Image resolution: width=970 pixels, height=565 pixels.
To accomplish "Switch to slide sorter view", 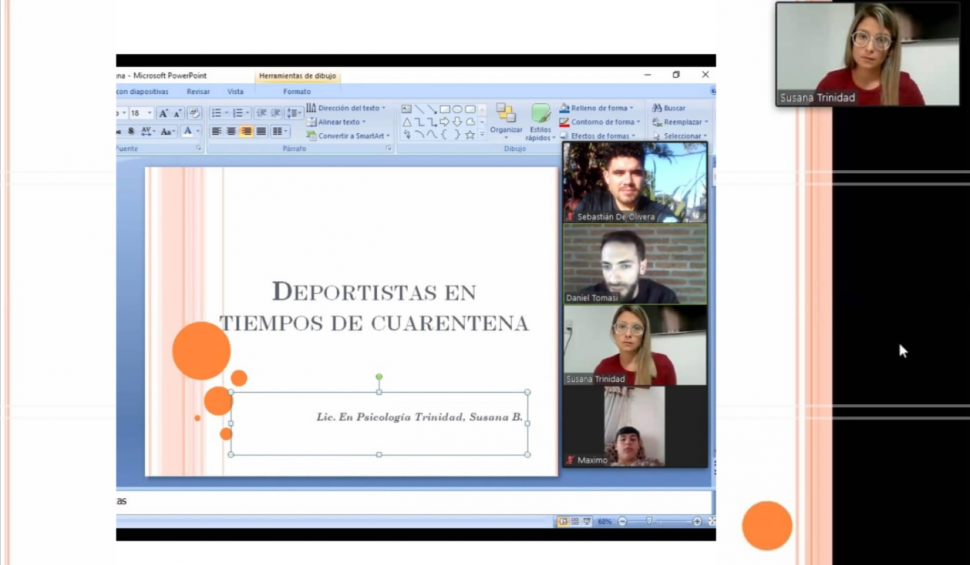I will coord(575,521).
